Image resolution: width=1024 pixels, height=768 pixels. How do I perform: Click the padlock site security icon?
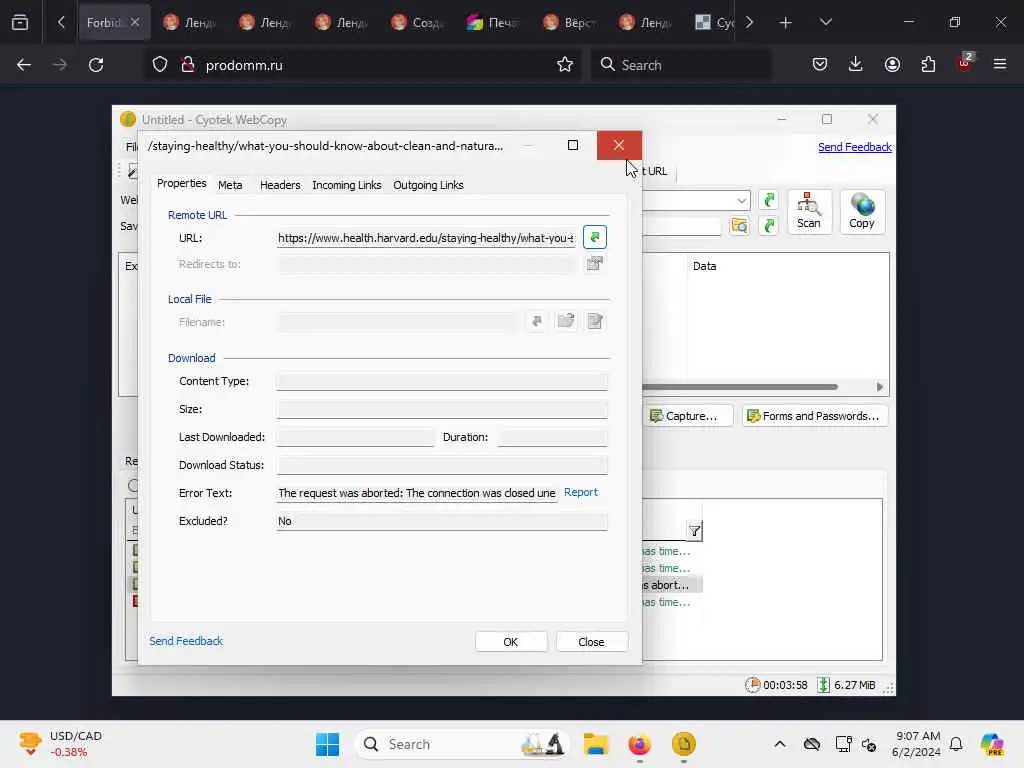click(x=188, y=65)
